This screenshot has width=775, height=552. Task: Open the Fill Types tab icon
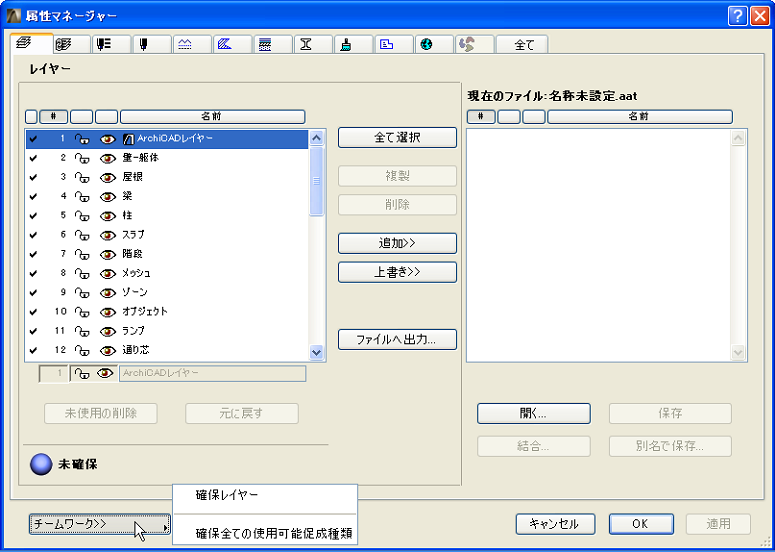(x=233, y=44)
